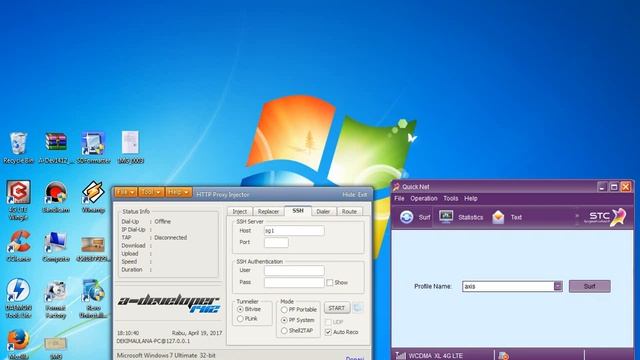Click Hide in HTTP Proxy Injector title bar
This screenshot has height=360, width=640.
point(349,195)
